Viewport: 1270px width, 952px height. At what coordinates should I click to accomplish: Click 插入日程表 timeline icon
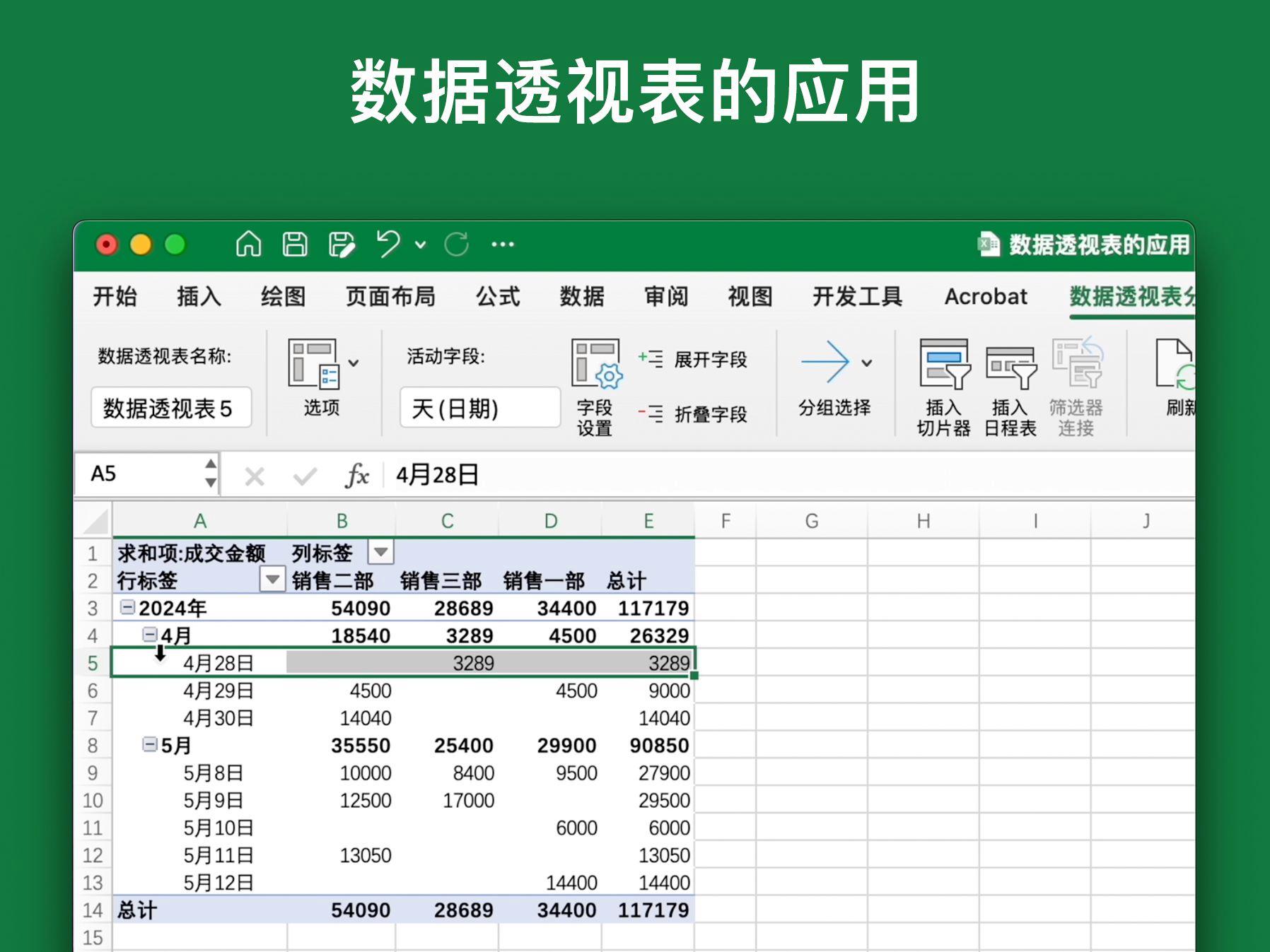point(1010,387)
